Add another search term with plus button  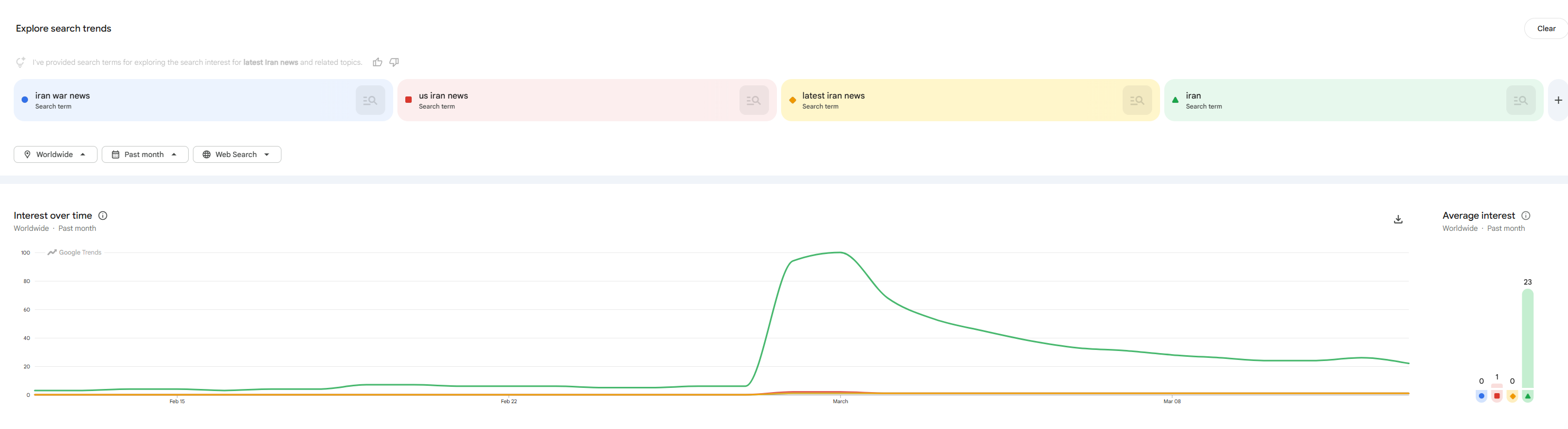(1557, 101)
